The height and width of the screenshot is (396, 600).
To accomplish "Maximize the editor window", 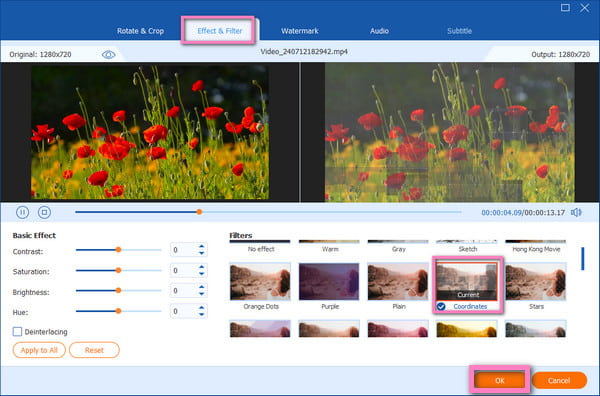I will (x=565, y=8).
